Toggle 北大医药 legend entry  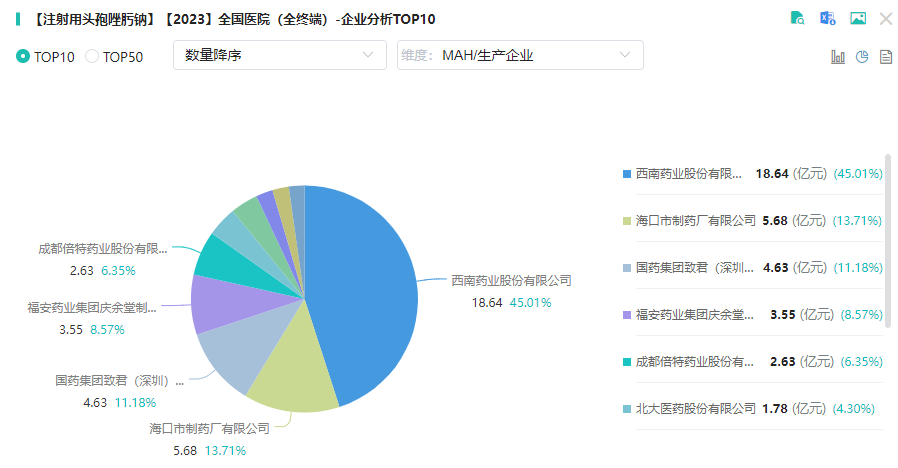pos(695,408)
